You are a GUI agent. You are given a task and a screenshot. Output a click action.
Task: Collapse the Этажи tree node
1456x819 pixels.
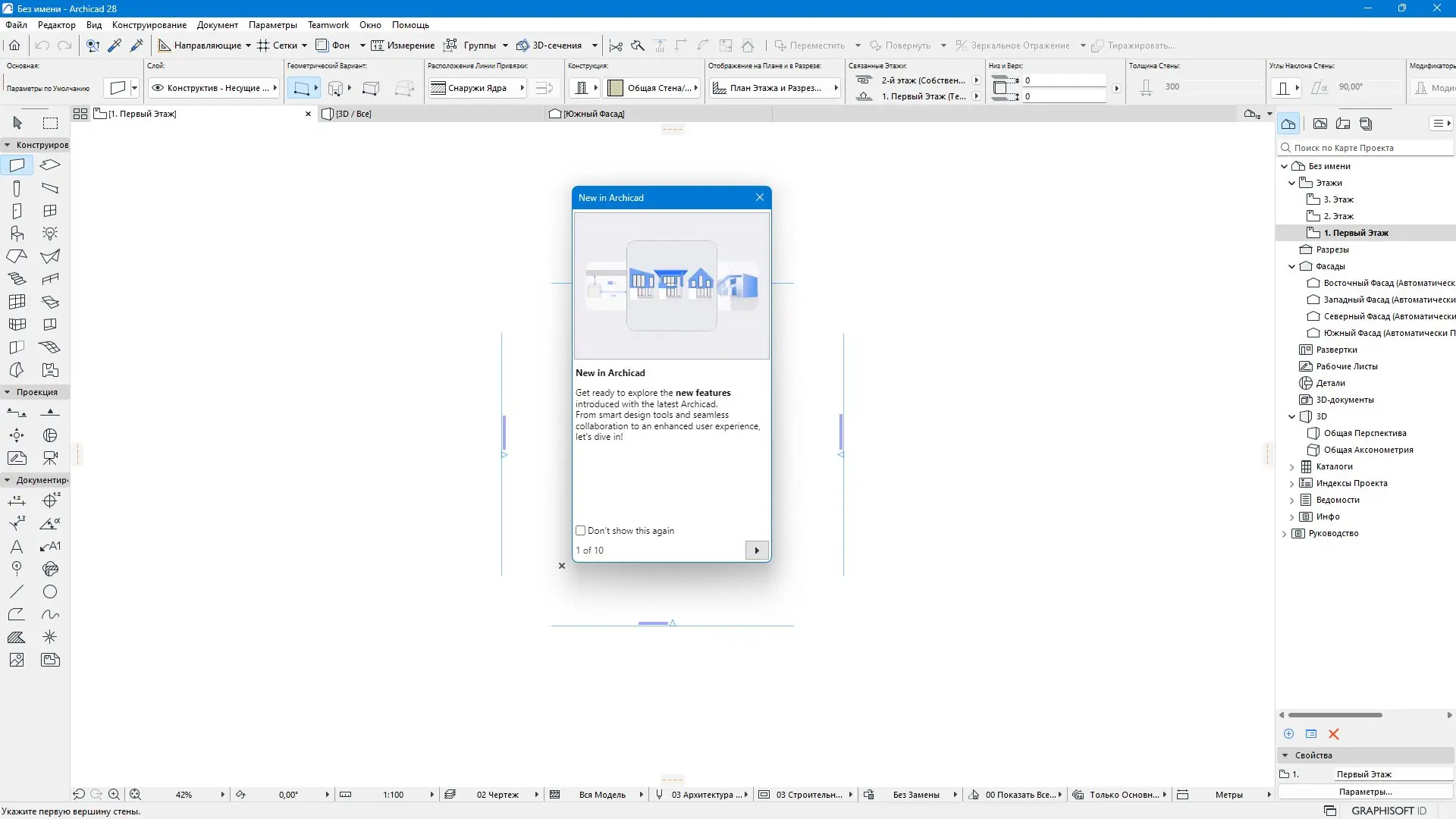[x=1292, y=183]
